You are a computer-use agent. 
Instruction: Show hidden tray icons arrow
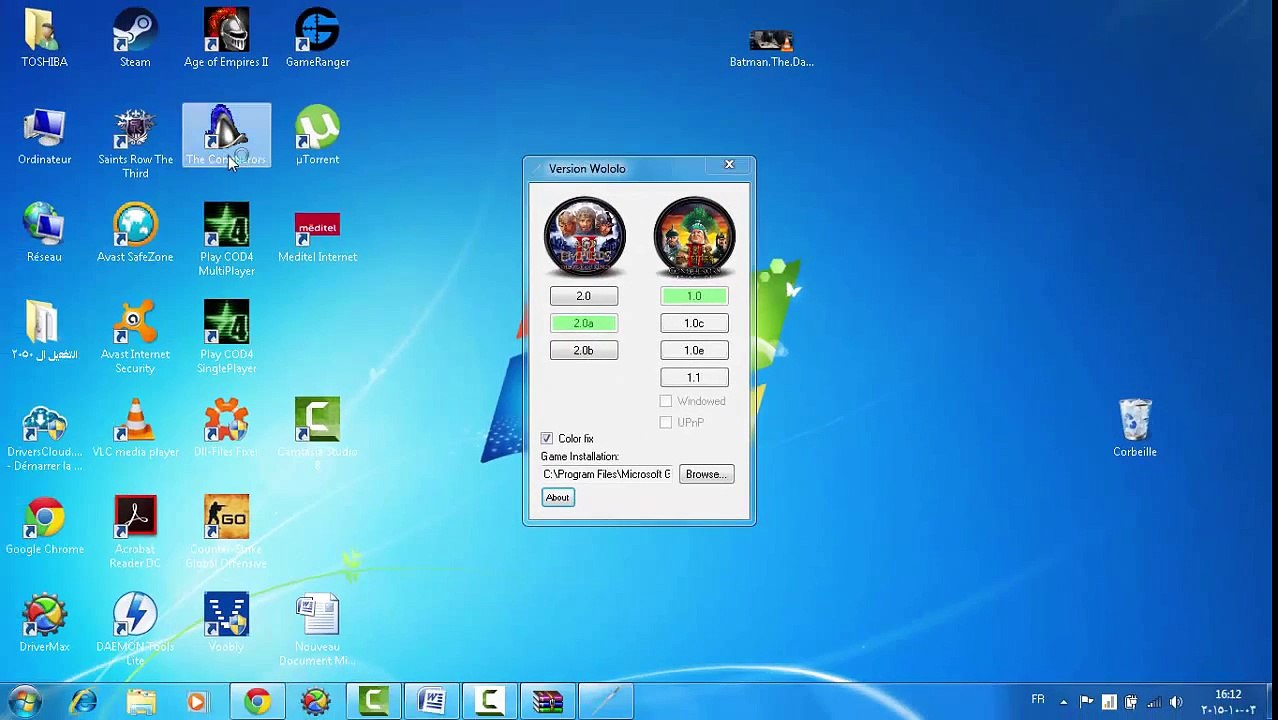point(1063,702)
